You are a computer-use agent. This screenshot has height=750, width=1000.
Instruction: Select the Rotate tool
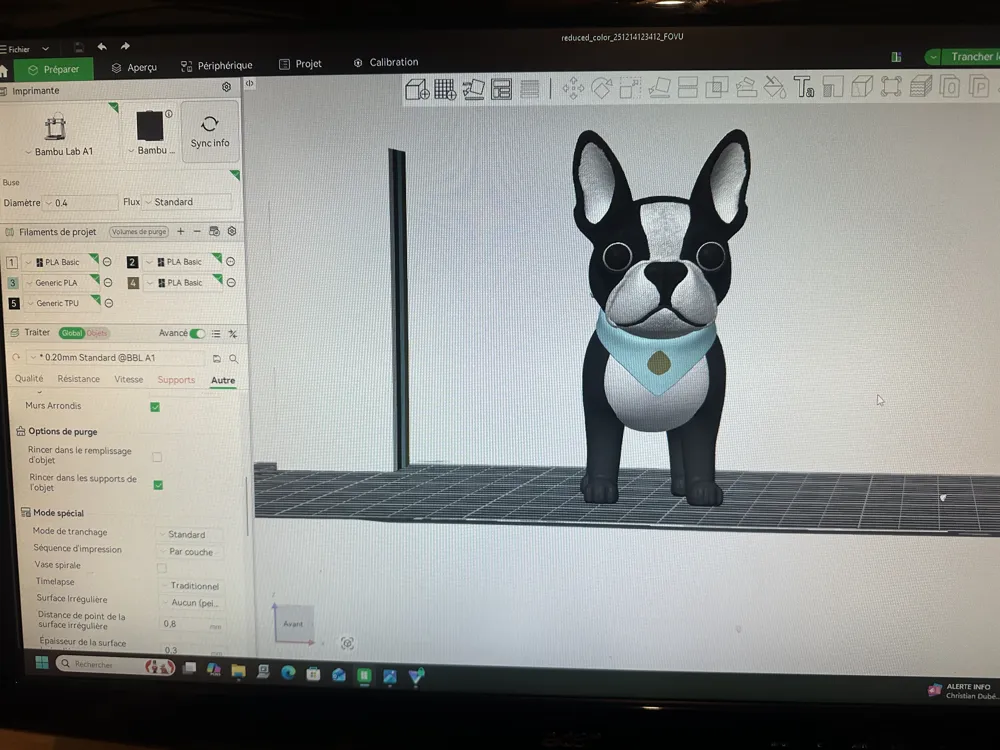(601, 88)
